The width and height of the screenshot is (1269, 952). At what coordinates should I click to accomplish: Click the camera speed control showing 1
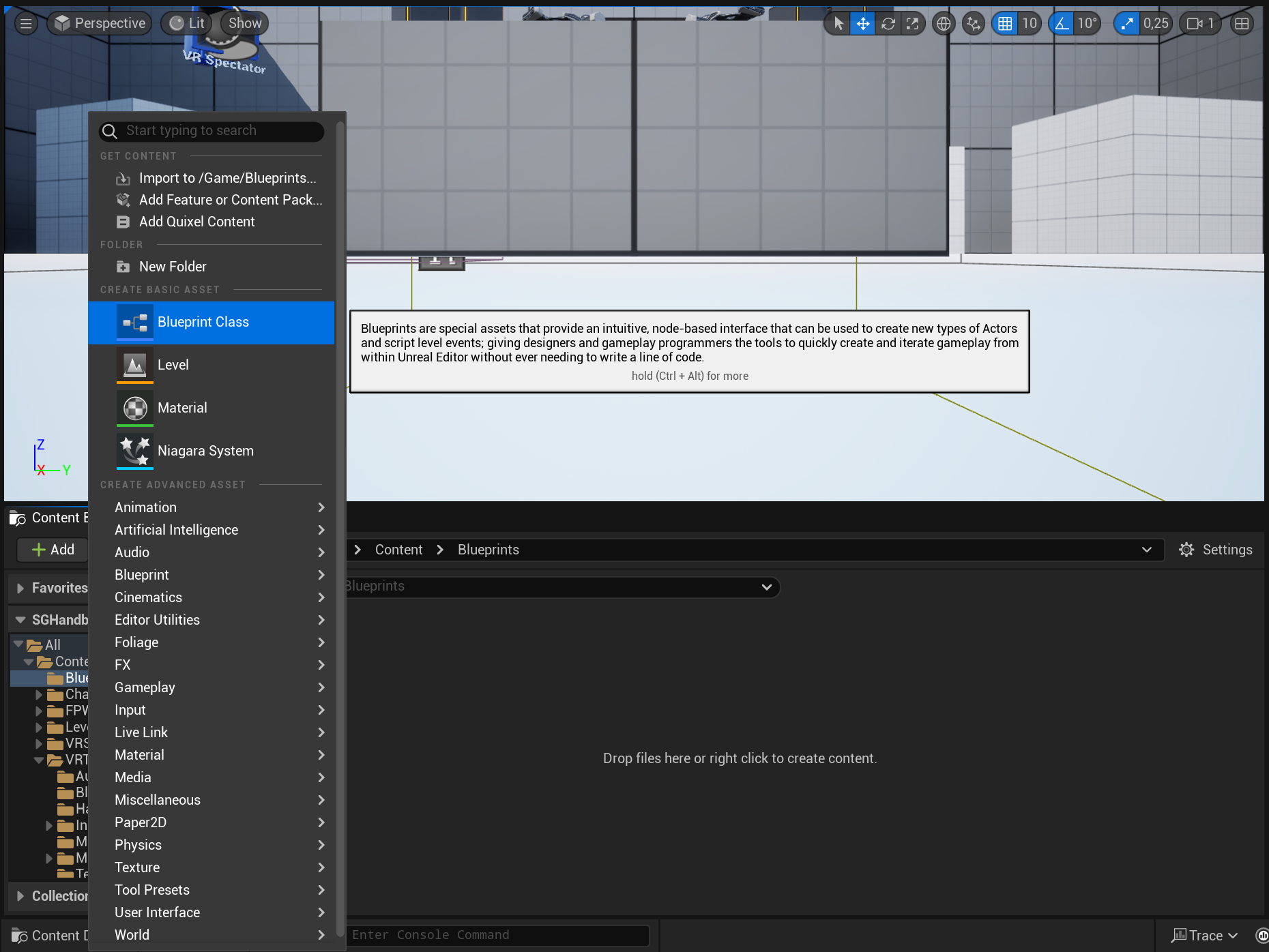click(1199, 23)
